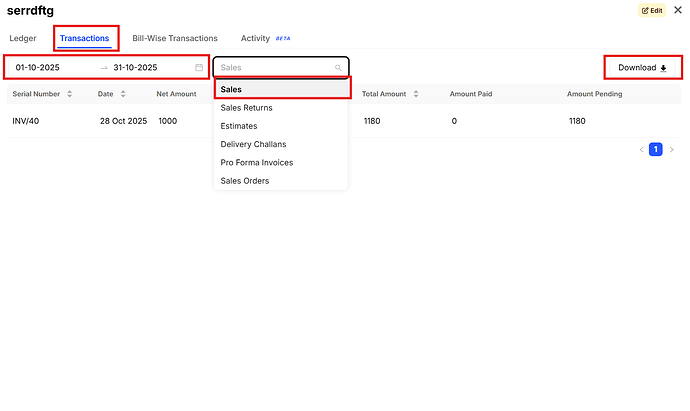Switch to Transactions tab
The width and height of the screenshot is (690, 411).
[84, 38]
